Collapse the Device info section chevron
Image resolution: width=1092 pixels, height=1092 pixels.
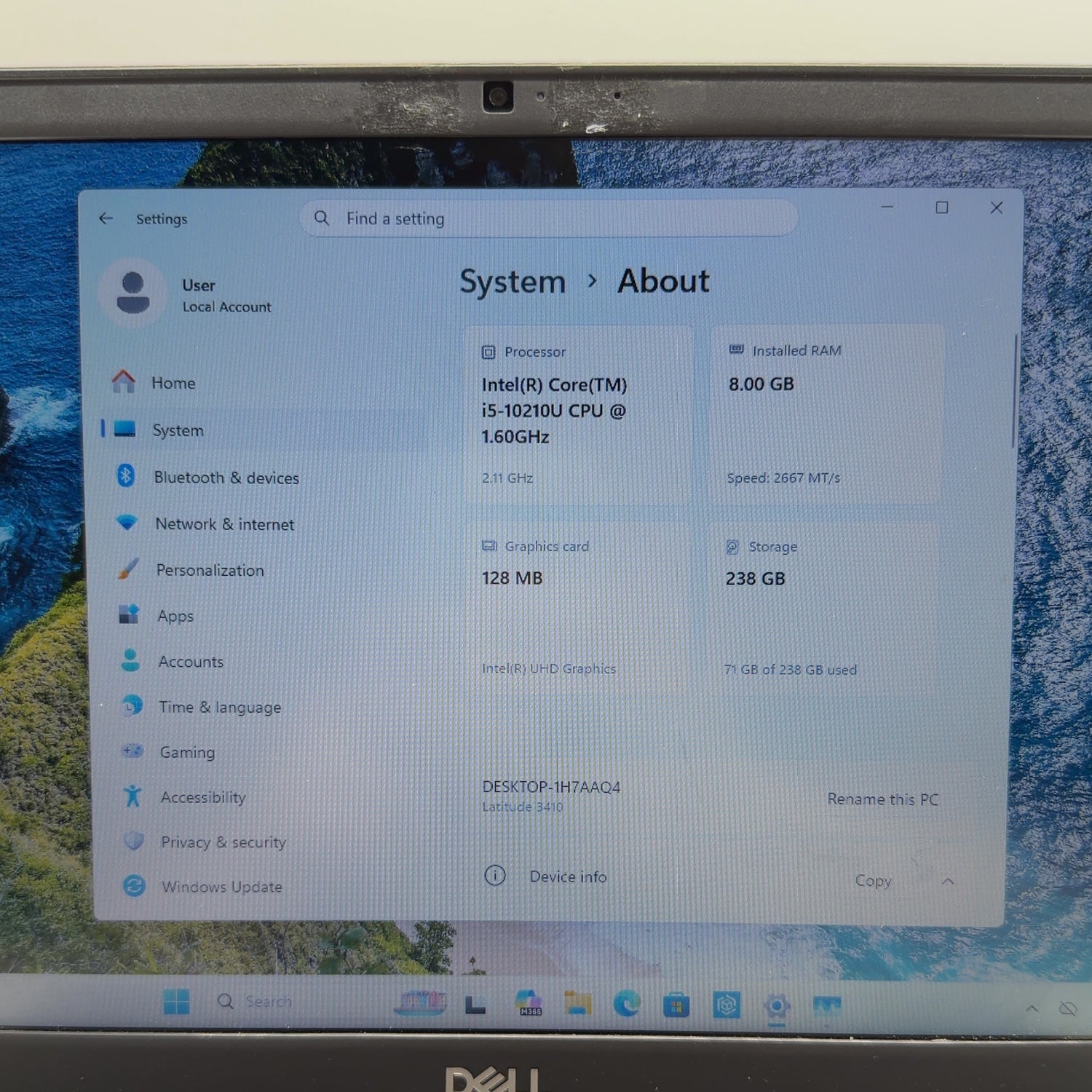(x=948, y=881)
